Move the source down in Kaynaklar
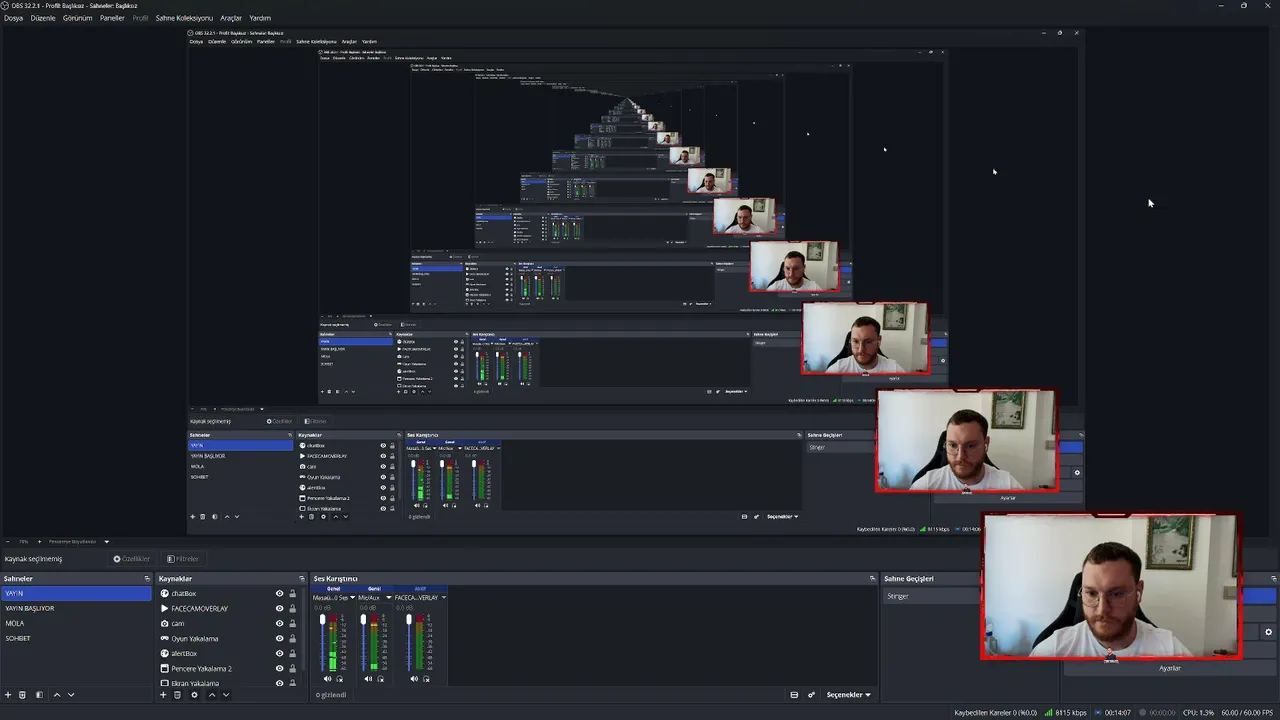This screenshot has height=720, width=1280. (226, 695)
